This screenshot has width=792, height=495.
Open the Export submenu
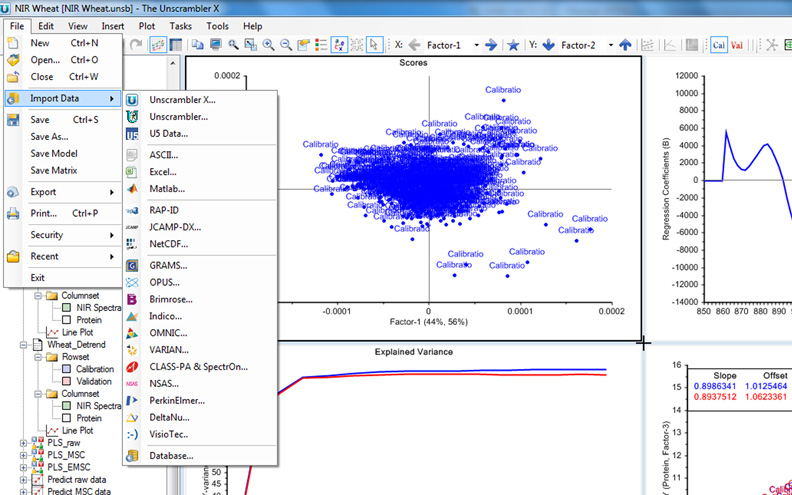point(63,192)
